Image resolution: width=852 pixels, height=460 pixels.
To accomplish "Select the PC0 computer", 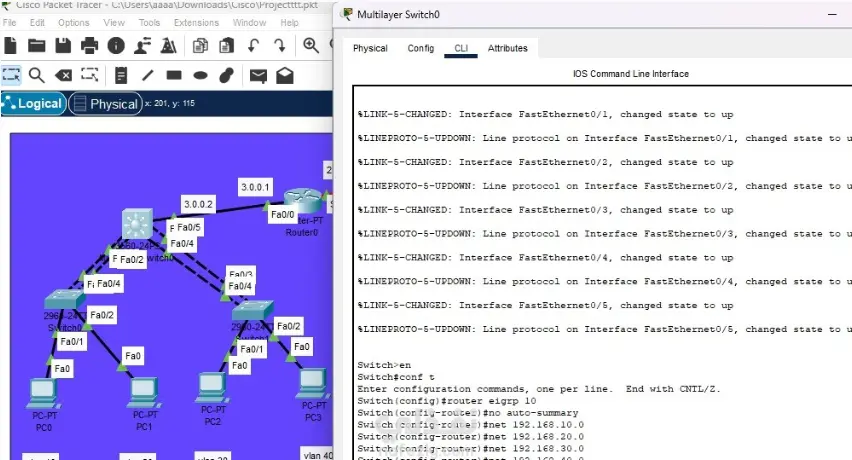I will coord(43,393).
